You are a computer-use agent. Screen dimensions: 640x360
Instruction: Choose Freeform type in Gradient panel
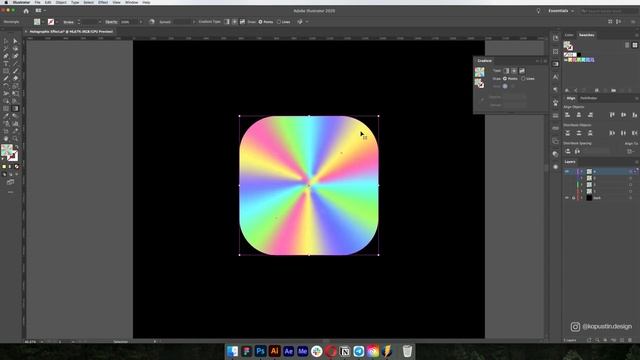click(x=522, y=71)
